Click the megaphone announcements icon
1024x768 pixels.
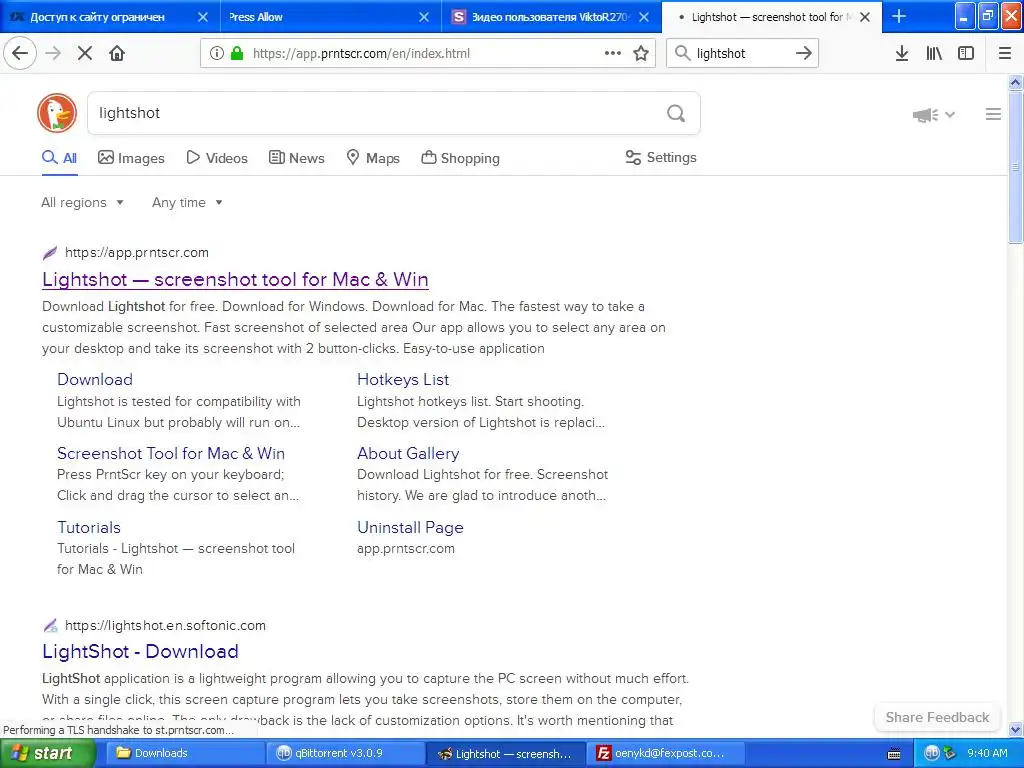[925, 115]
